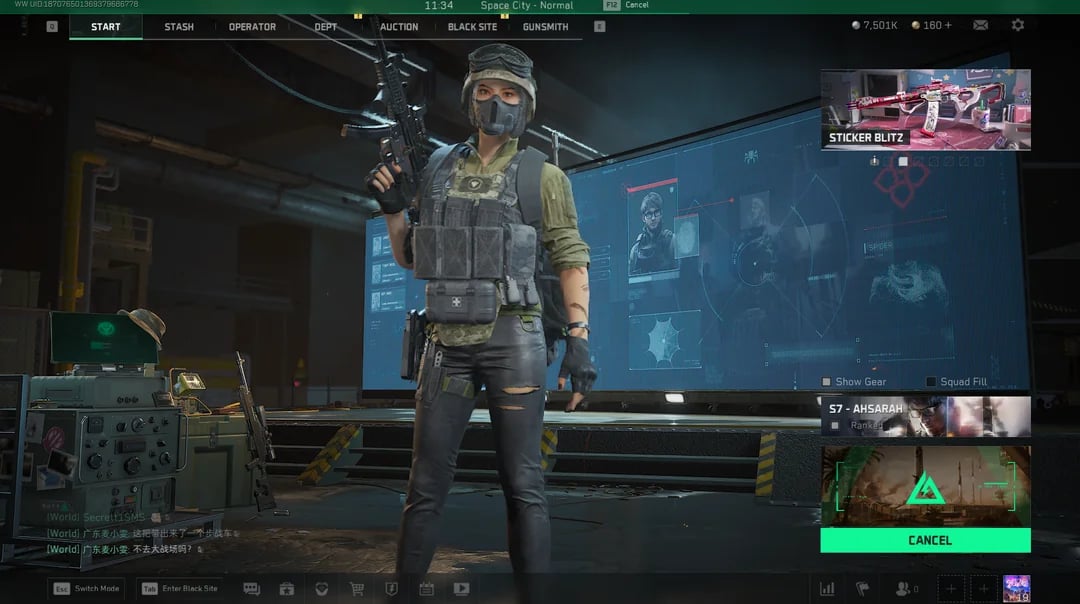Expand the S7 - AHSARAH season panel
This screenshot has width=1080, height=604.
(925, 416)
